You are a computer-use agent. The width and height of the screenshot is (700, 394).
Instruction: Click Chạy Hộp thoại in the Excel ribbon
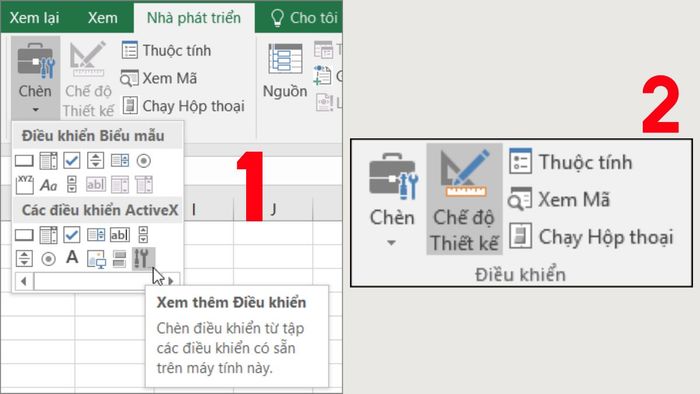point(183,106)
